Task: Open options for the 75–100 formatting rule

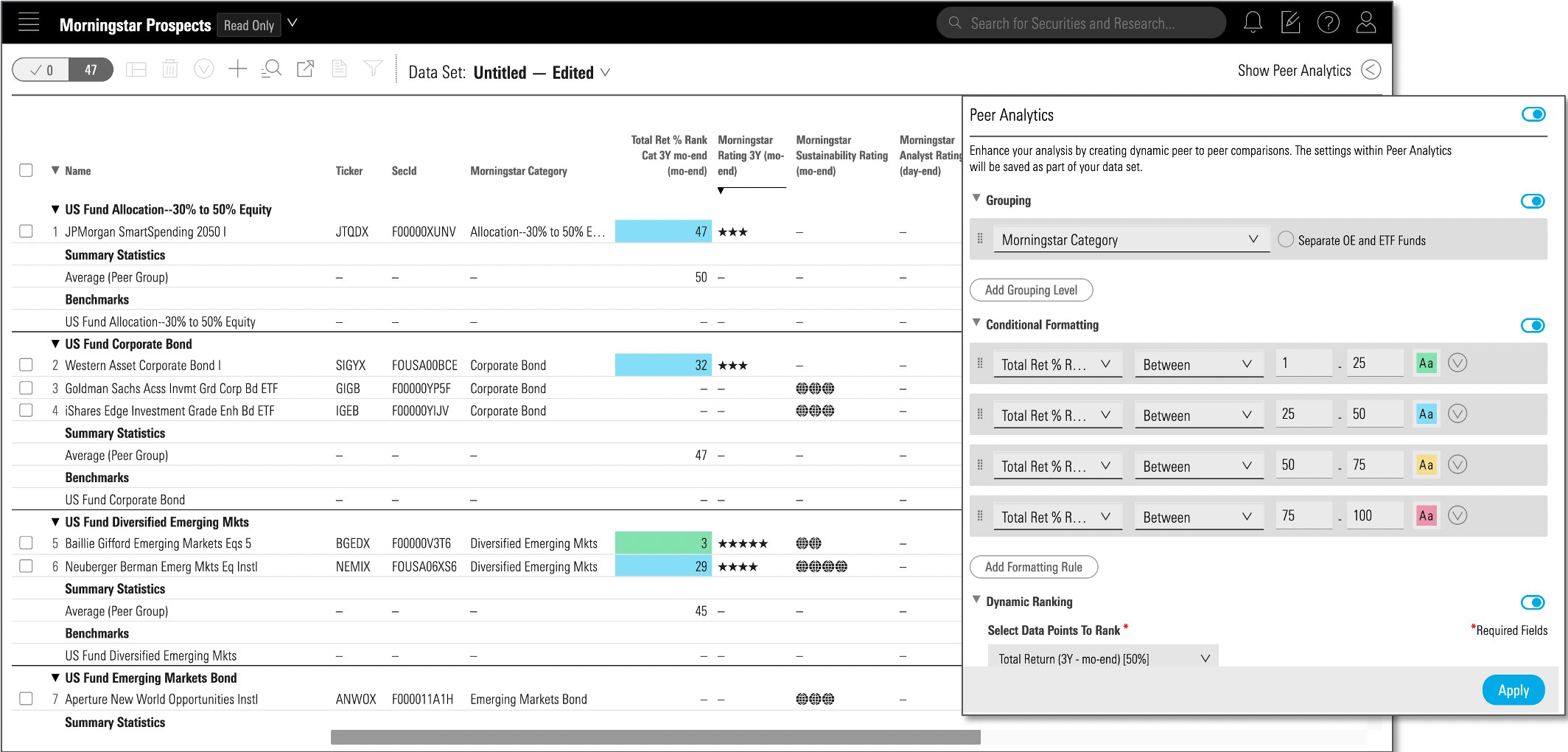Action: coord(1457,515)
